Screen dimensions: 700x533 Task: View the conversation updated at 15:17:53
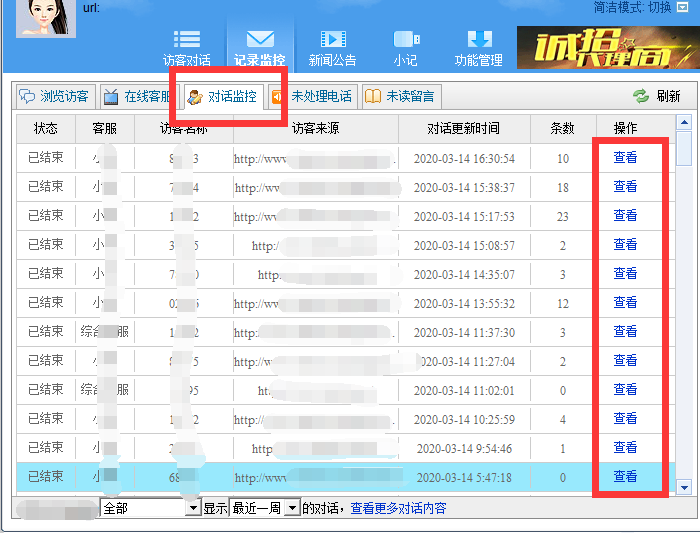click(x=625, y=216)
